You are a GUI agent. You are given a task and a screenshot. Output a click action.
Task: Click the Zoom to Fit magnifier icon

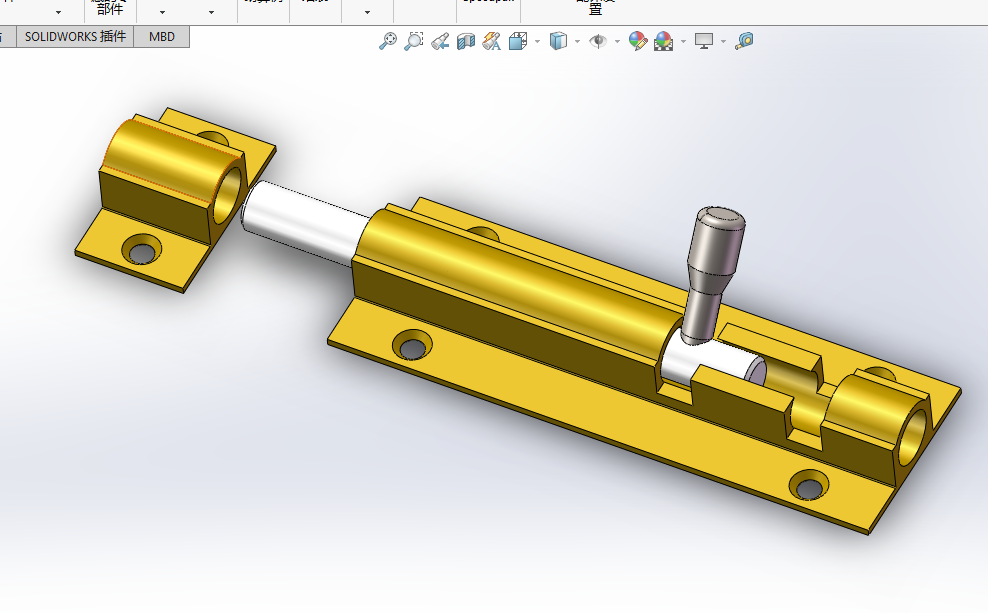point(387,41)
